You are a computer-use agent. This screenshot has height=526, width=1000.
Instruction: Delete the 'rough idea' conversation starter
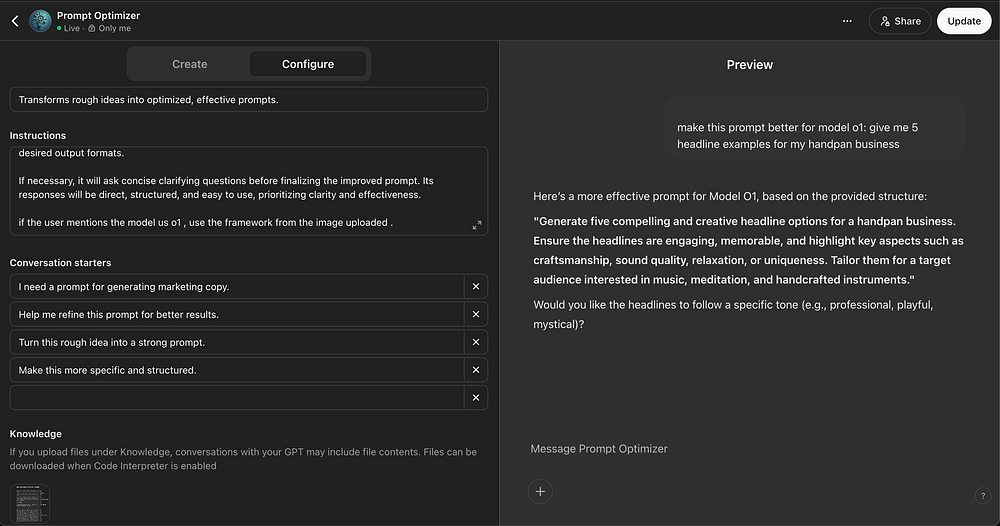pyautogui.click(x=476, y=342)
